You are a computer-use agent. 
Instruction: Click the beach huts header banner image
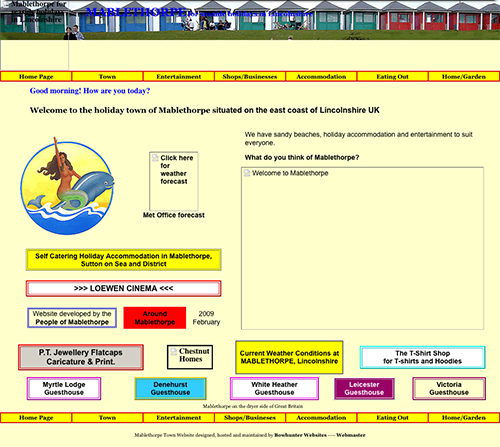tap(250, 20)
